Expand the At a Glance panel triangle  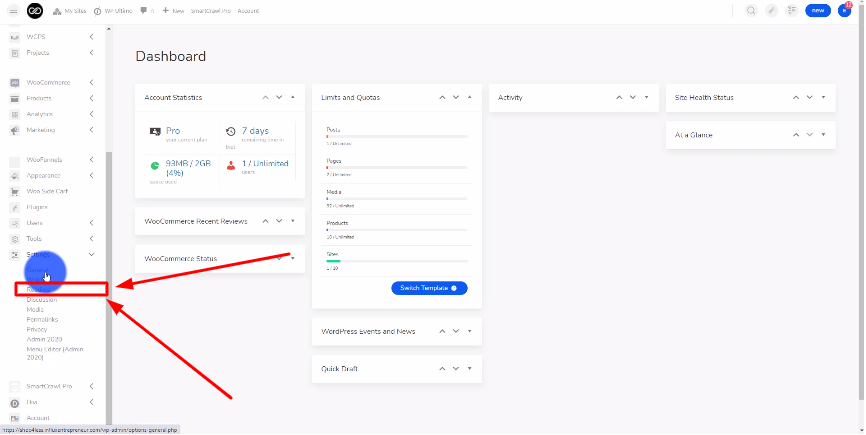click(x=823, y=134)
